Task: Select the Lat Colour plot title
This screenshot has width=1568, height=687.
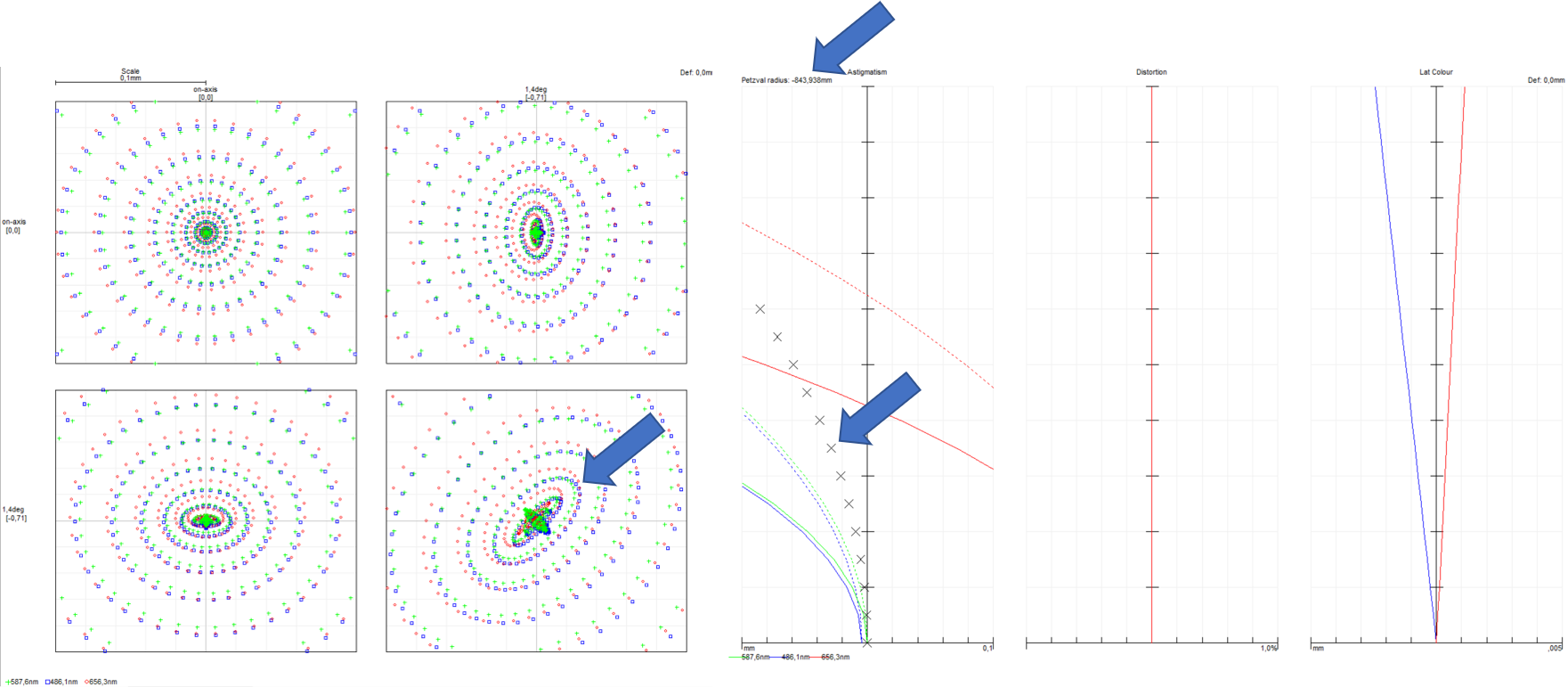Action: (x=1435, y=72)
